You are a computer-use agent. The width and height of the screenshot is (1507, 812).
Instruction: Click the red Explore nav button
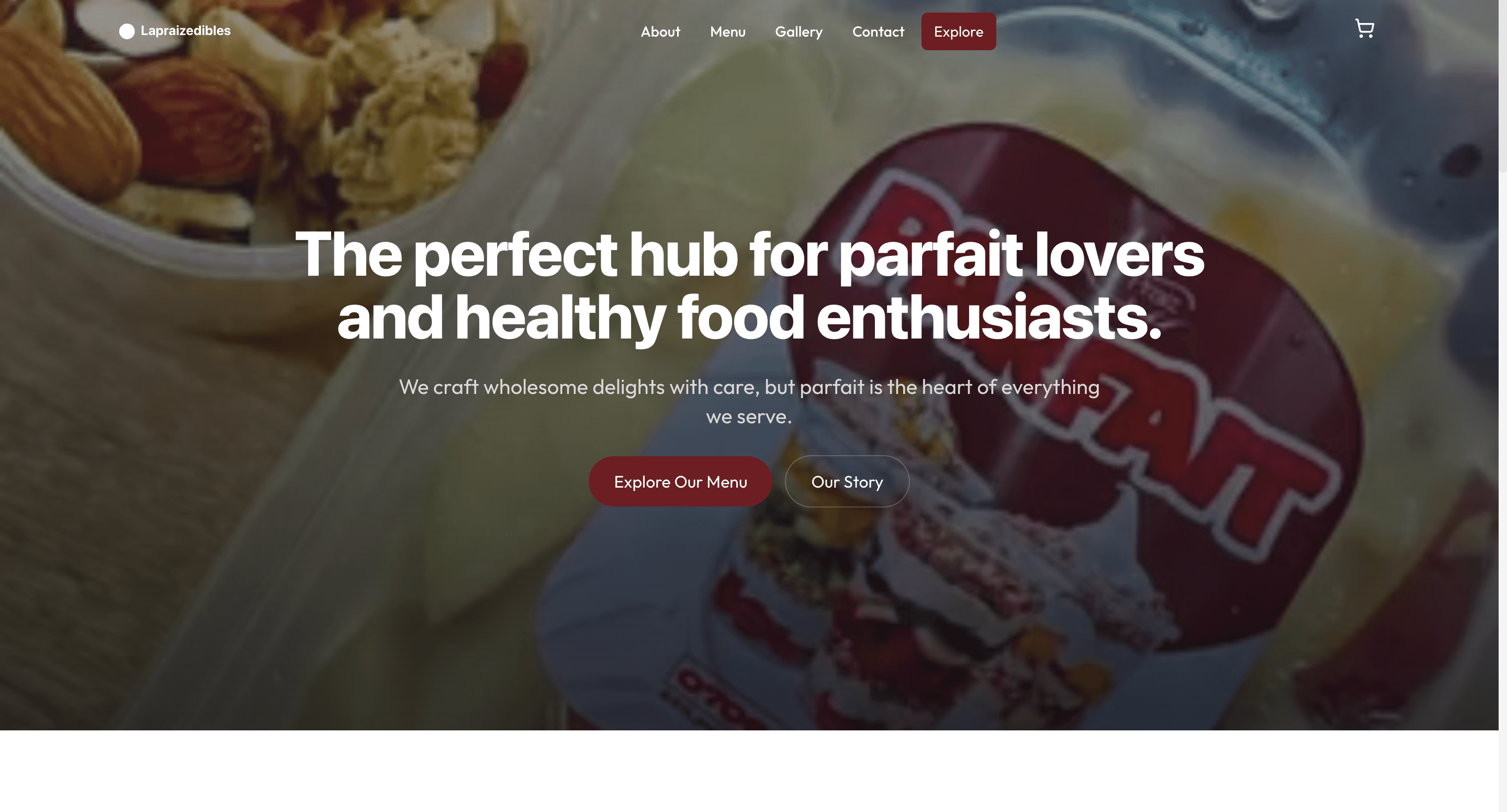pos(958,31)
